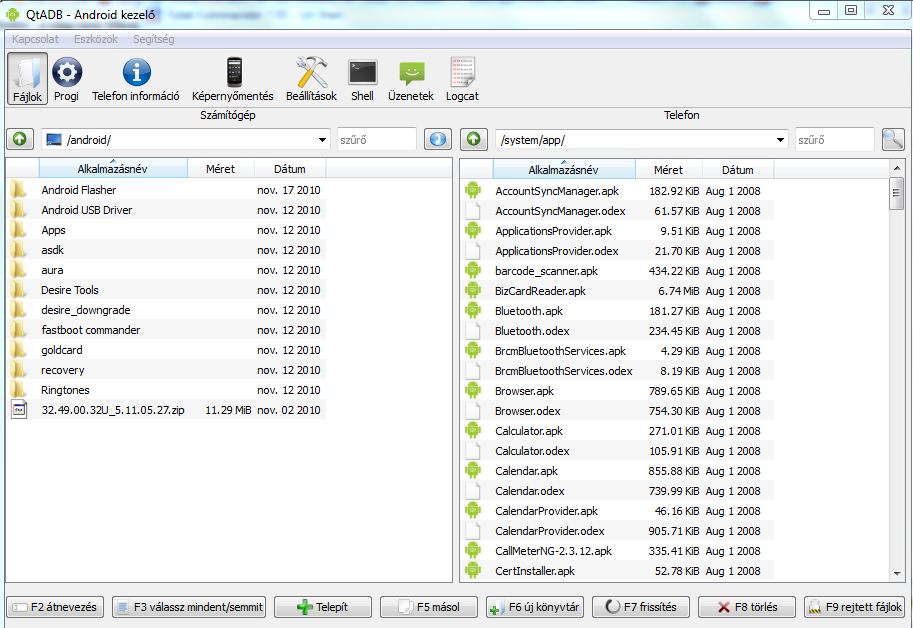
Task: Click F6 új könyvtár button
Action: click(x=535, y=606)
